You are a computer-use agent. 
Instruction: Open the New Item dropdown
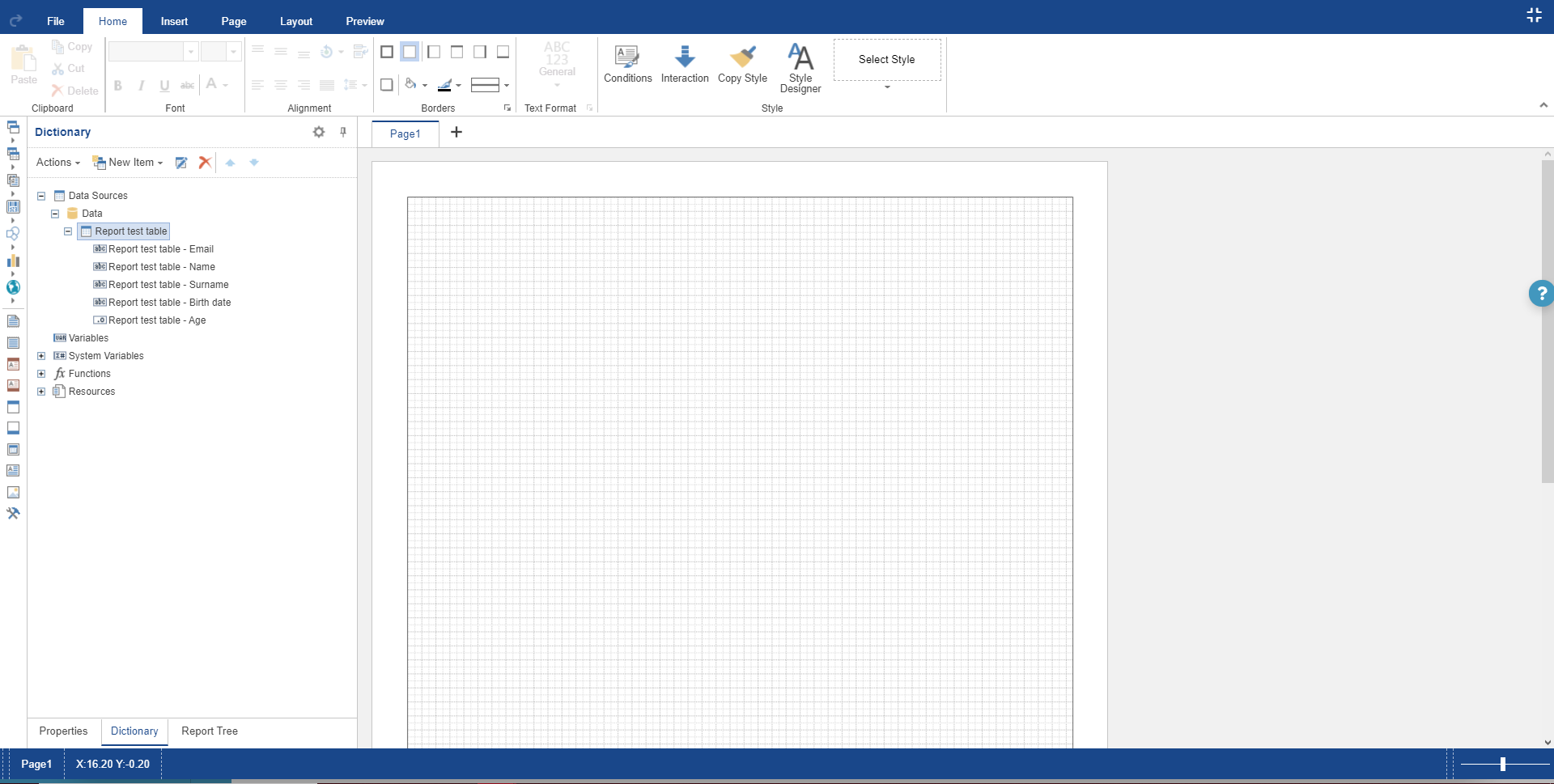[x=128, y=163]
